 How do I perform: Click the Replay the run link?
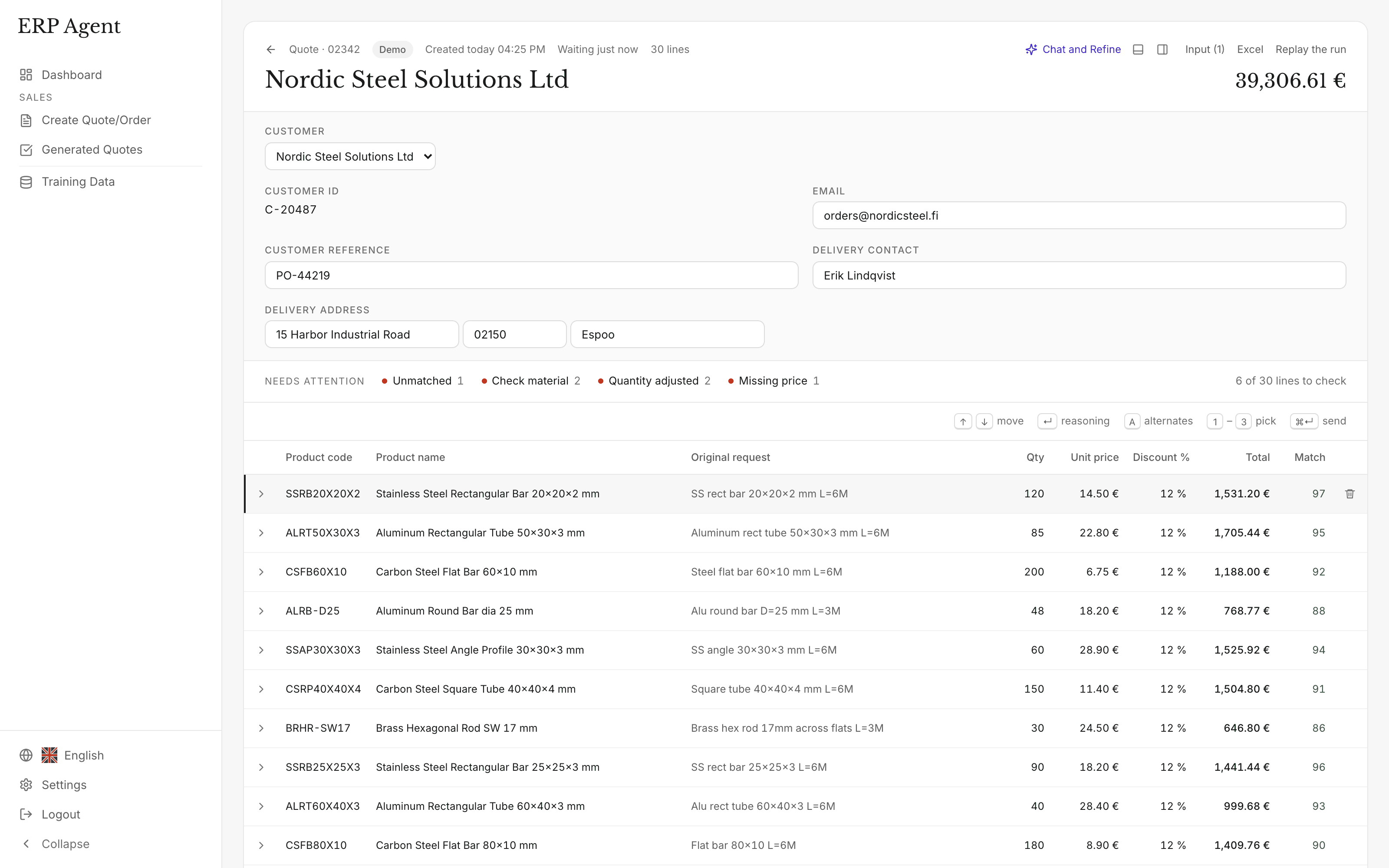point(1310,49)
